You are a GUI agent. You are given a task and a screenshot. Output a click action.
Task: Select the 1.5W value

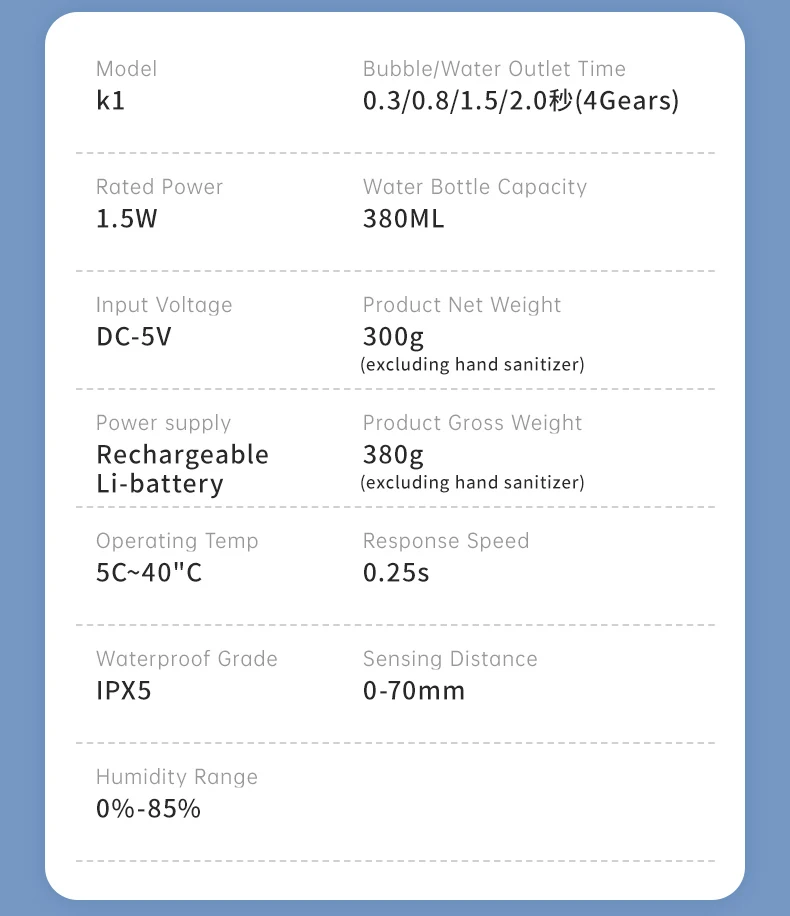(127, 218)
